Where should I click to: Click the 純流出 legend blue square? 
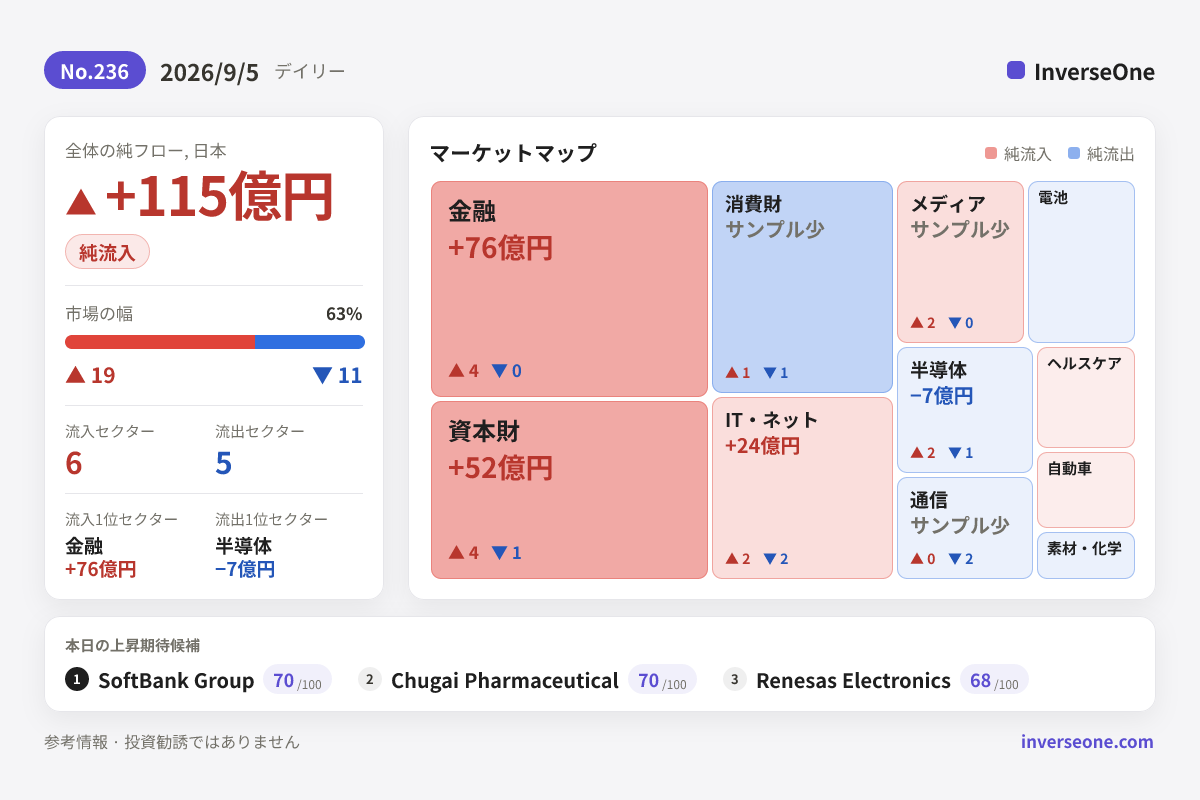[x=1074, y=154]
